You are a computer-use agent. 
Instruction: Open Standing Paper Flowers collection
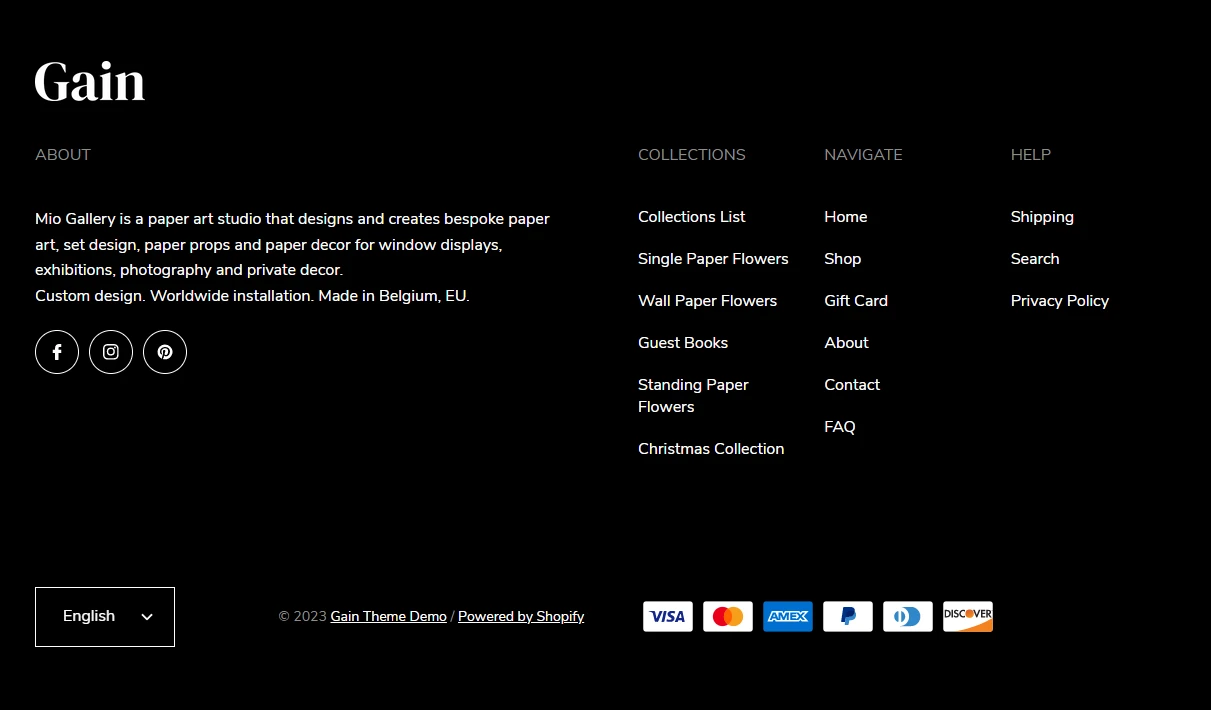pos(693,396)
